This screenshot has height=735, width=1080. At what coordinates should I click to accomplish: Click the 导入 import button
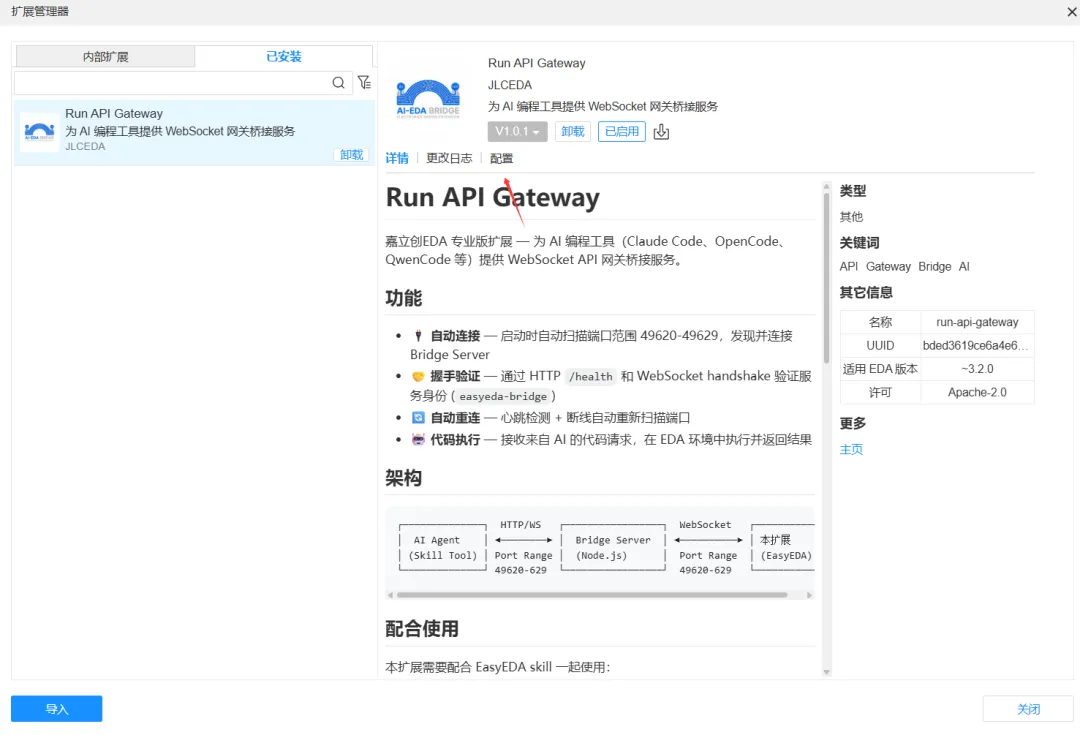[56, 709]
